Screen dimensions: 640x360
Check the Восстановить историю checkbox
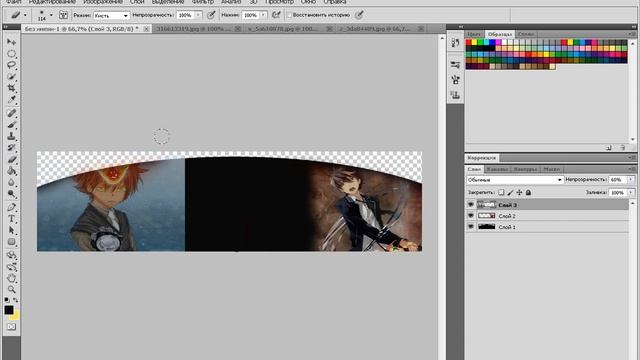[x=289, y=15]
